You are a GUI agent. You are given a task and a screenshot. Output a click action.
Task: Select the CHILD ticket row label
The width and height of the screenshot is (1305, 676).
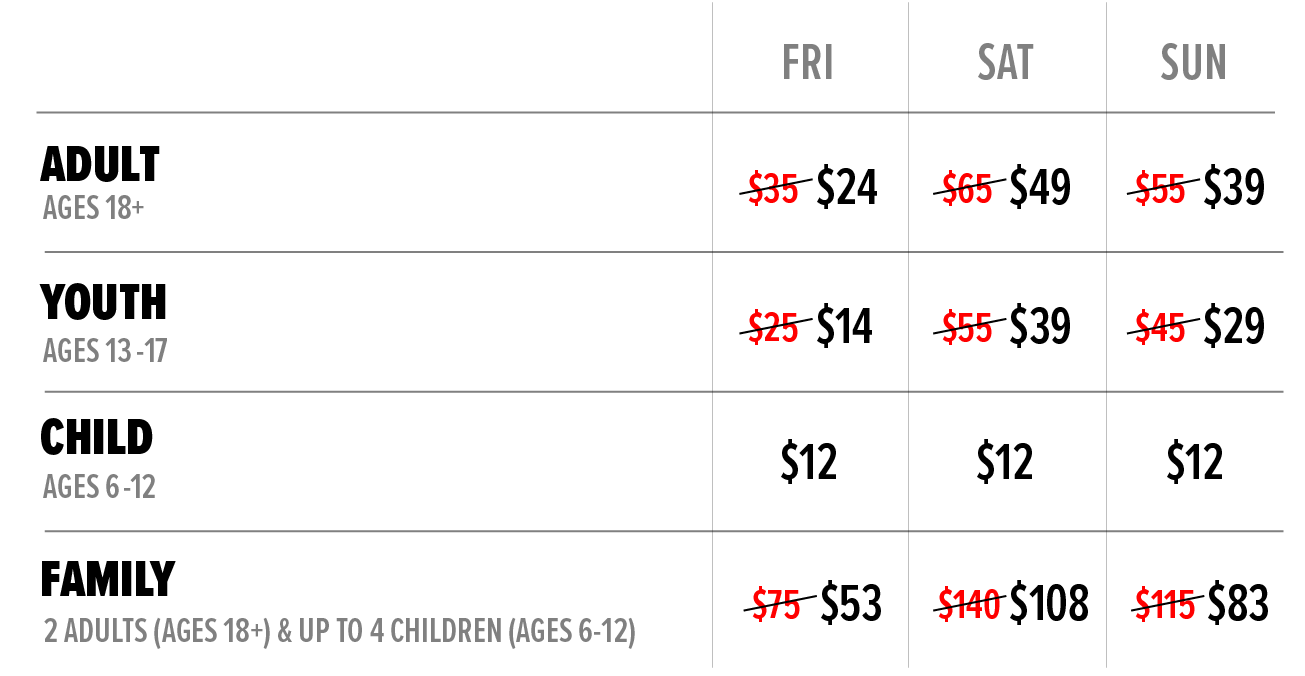point(97,438)
